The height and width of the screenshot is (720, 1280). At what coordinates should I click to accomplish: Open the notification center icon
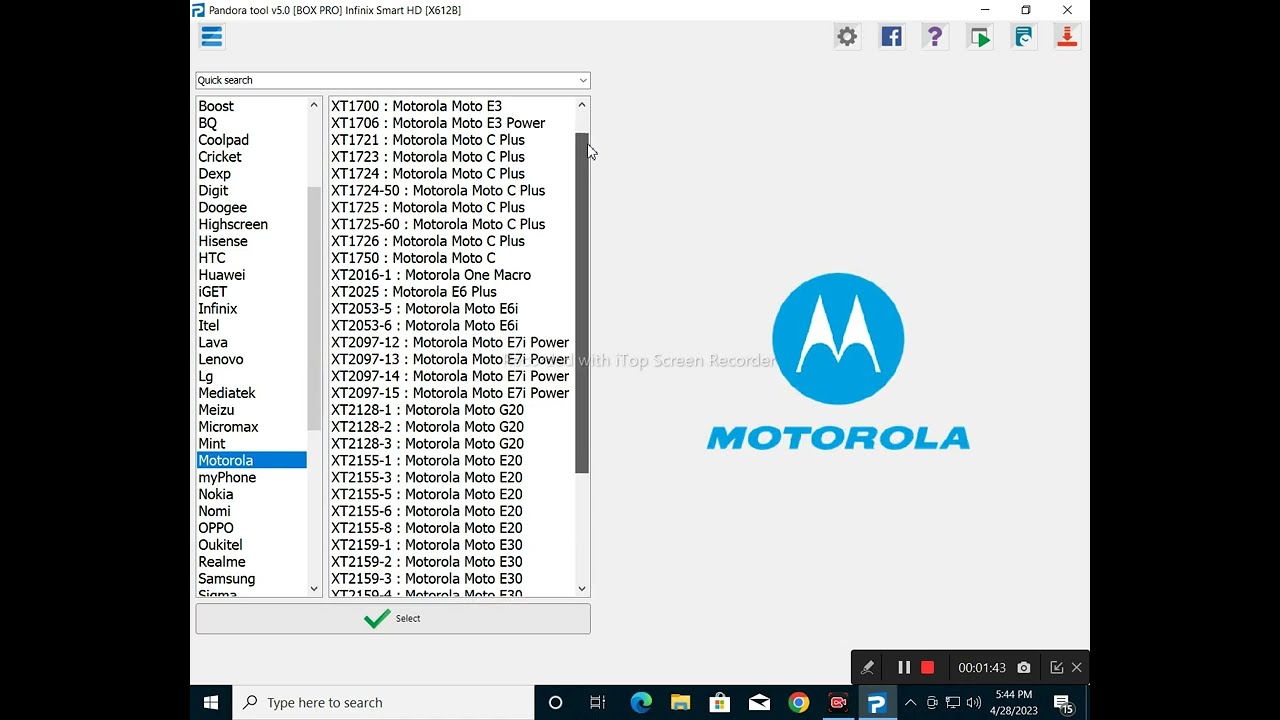[1064, 703]
